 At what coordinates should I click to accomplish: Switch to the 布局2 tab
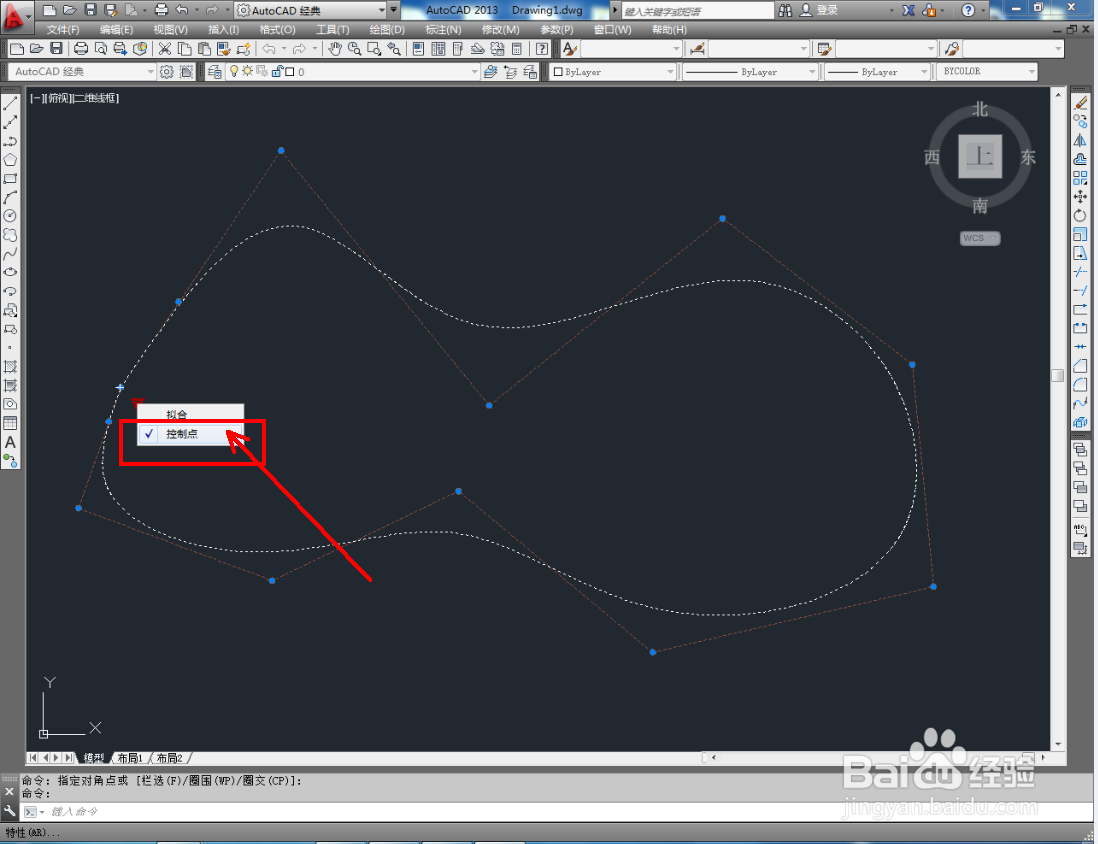click(169, 759)
